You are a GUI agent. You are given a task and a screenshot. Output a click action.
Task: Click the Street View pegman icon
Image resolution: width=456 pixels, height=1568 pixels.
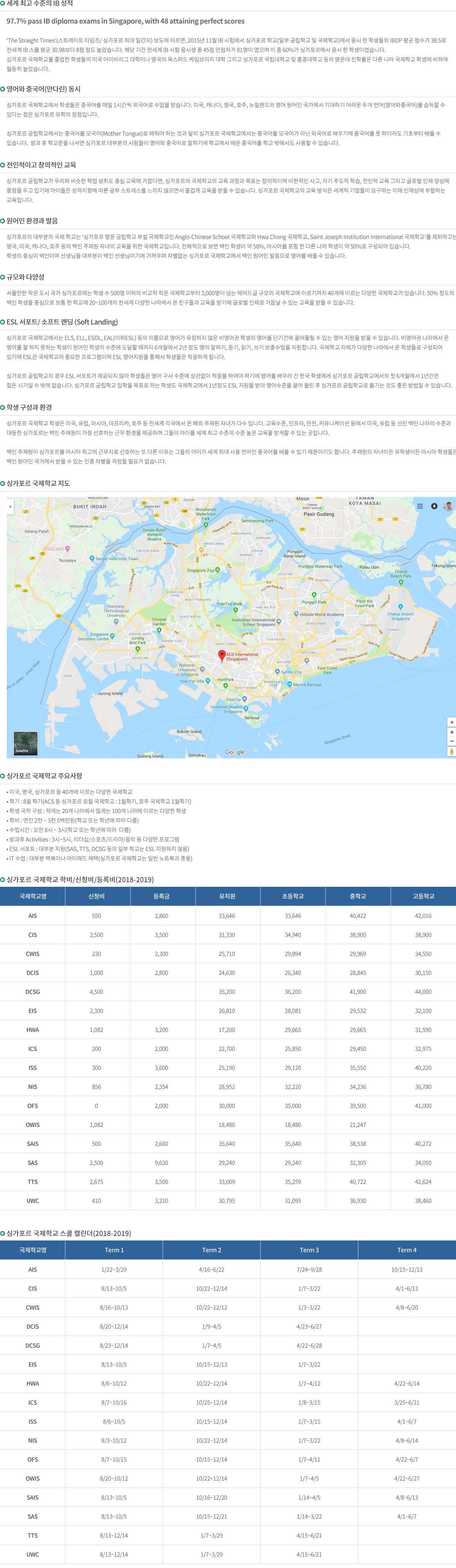click(x=451, y=751)
